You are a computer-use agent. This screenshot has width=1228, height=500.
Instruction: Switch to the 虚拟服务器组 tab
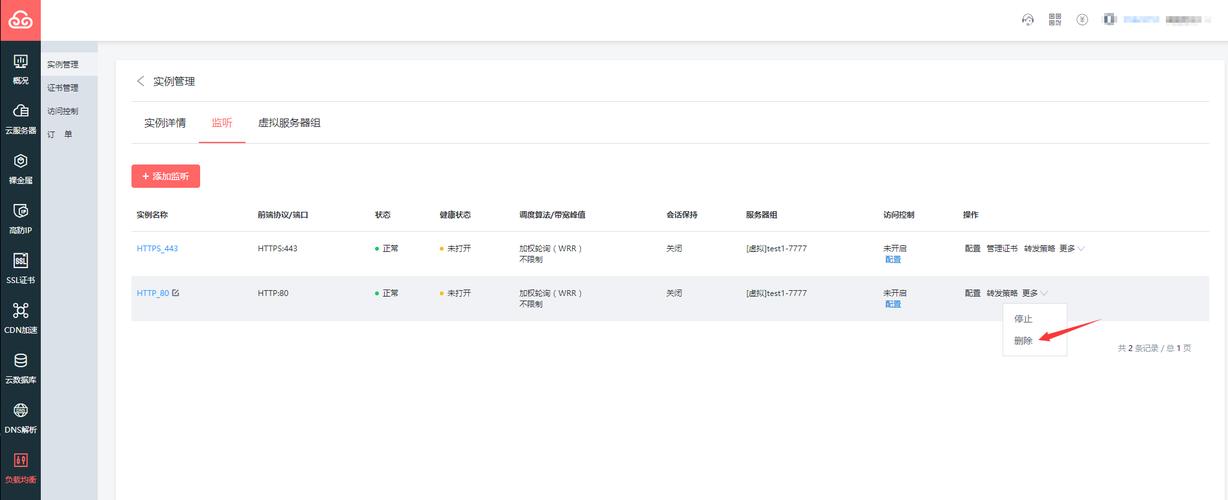click(x=289, y=123)
